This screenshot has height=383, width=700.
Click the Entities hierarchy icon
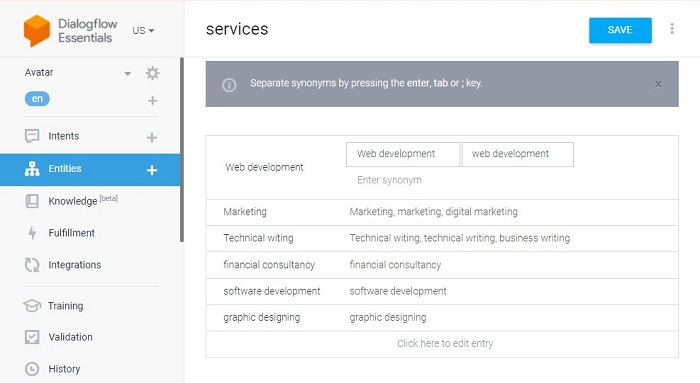(x=32, y=169)
